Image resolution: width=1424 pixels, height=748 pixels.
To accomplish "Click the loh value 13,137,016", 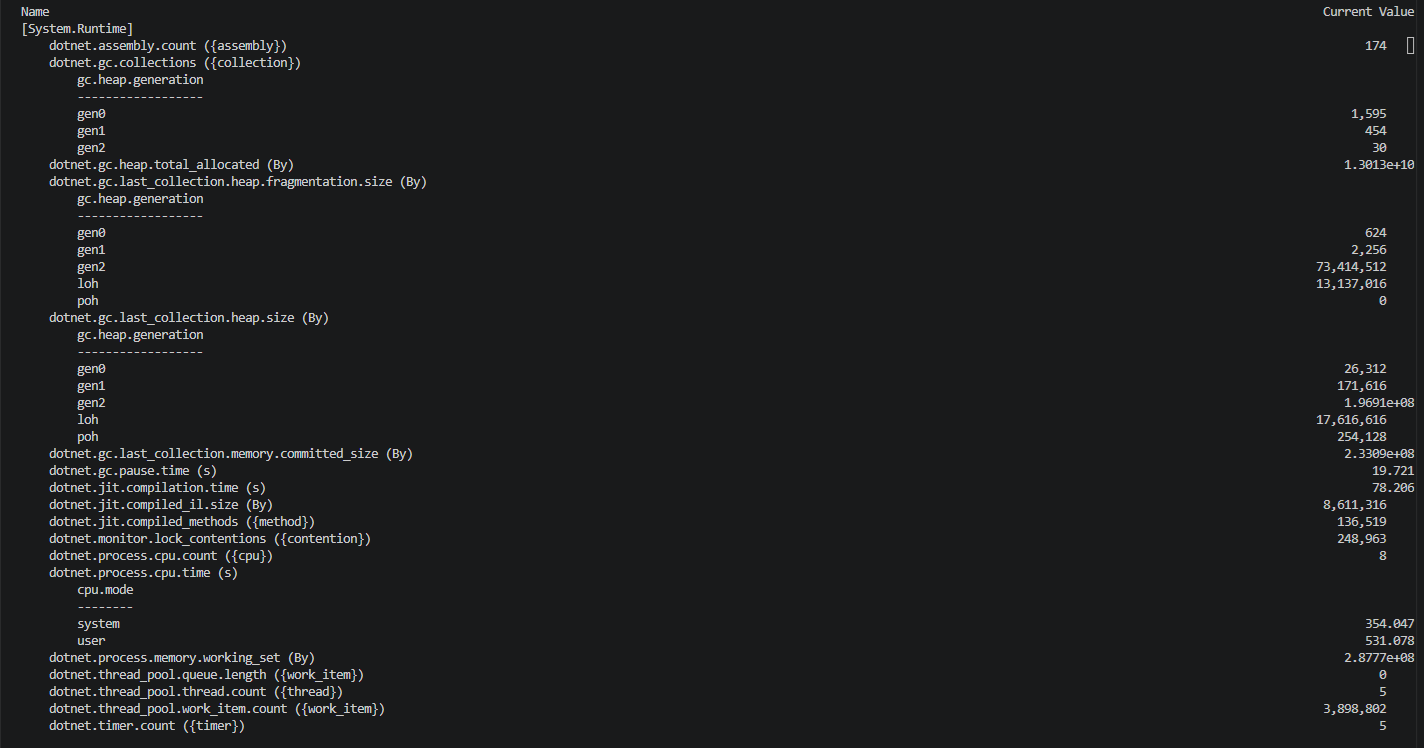I will pos(1351,284).
